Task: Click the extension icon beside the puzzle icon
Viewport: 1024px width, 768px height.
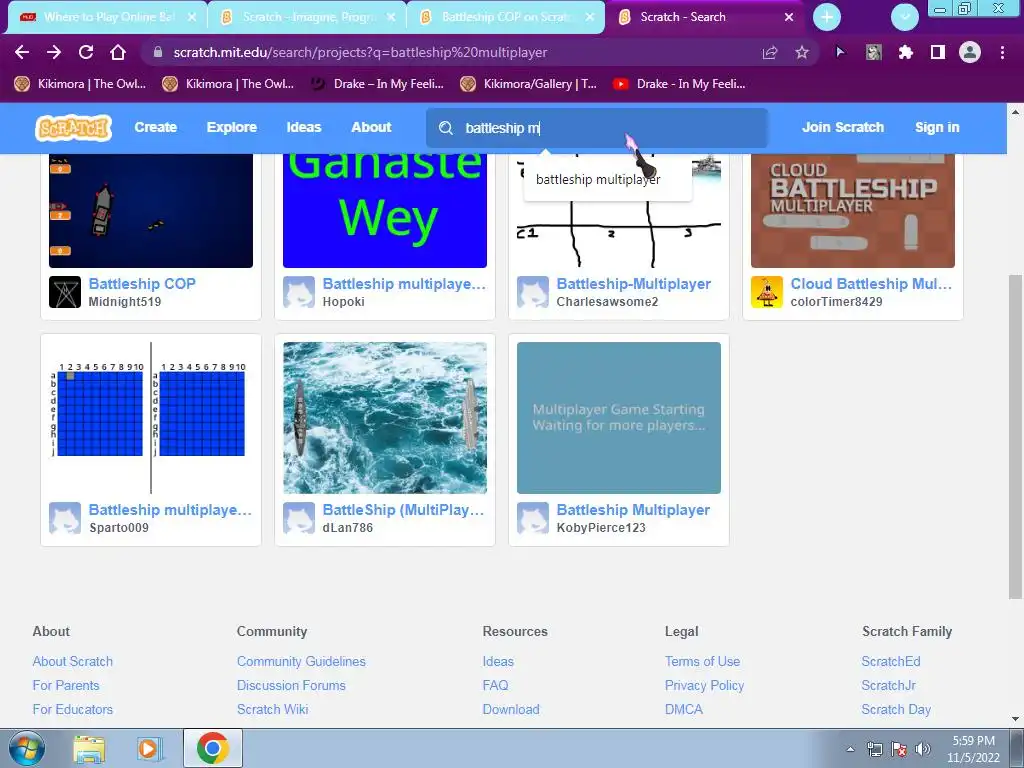Action: point(873,52)
